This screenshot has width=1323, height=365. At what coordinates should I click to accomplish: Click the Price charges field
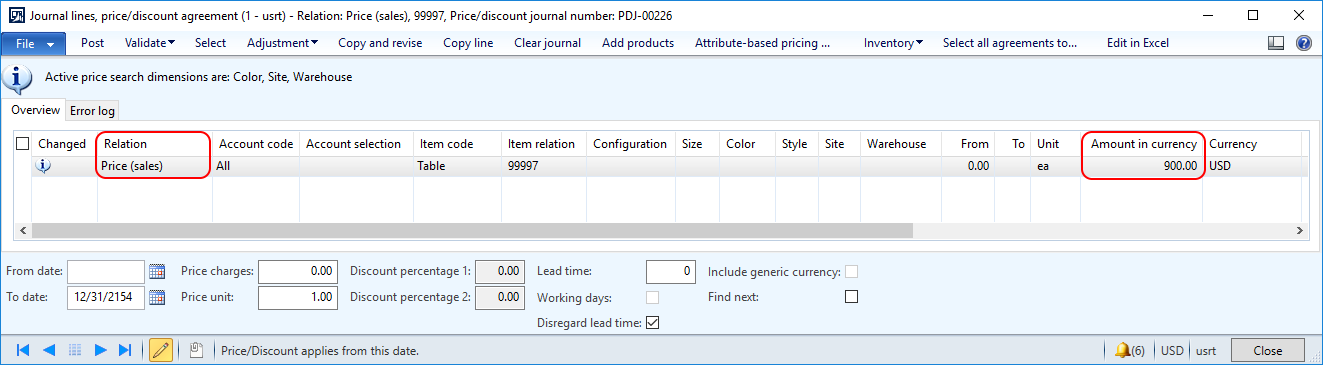point(298,271)
